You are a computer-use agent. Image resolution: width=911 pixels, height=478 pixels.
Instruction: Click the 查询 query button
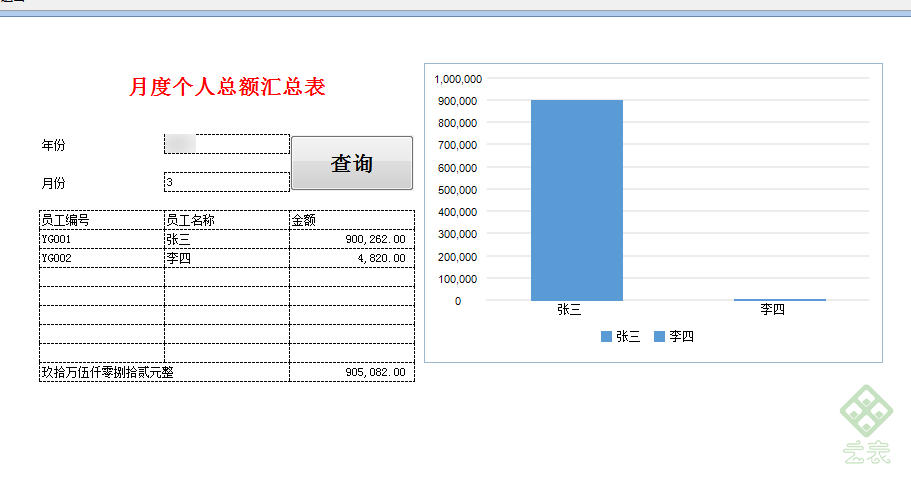pos(352,163)
